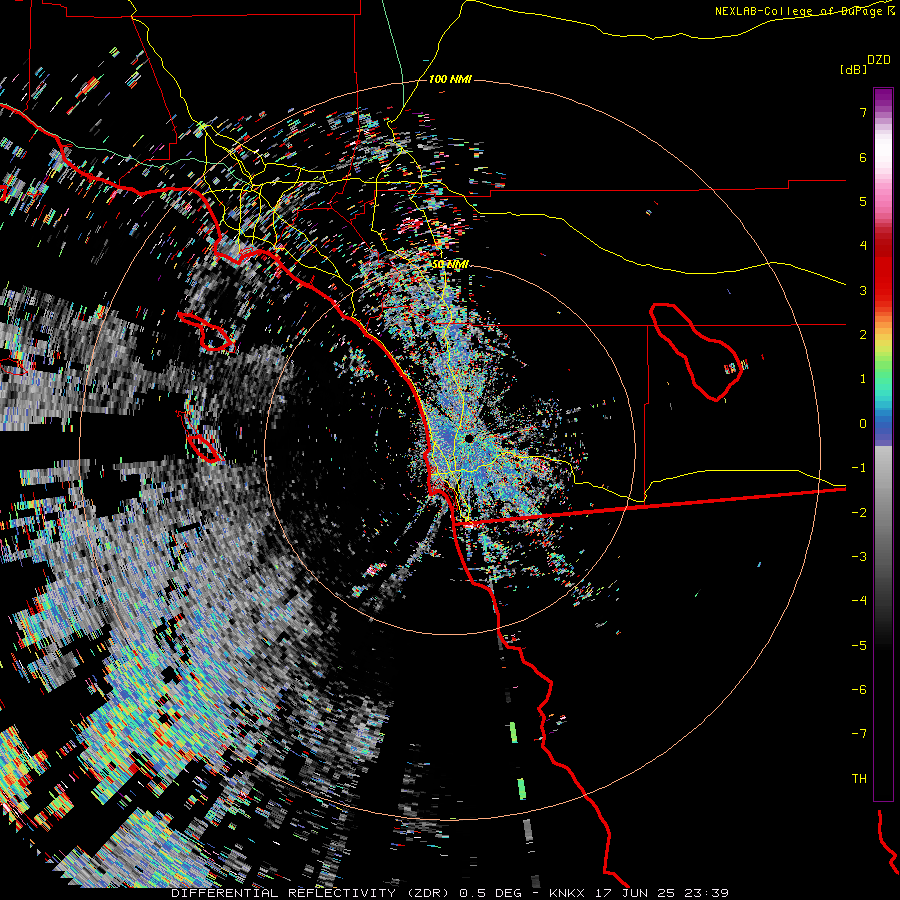
Task: Click the 100 NMI range ring label
Action: [450, 79]
